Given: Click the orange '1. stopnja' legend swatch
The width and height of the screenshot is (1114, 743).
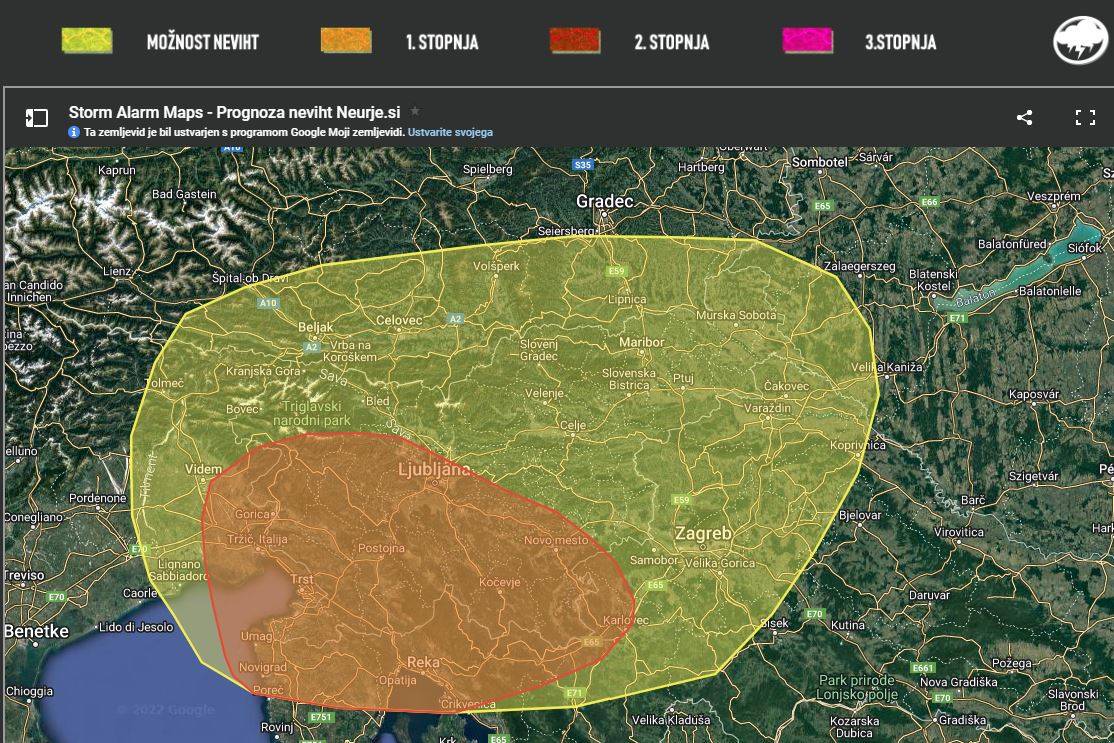Looking at the screenshot, I should tap(346, 41).
